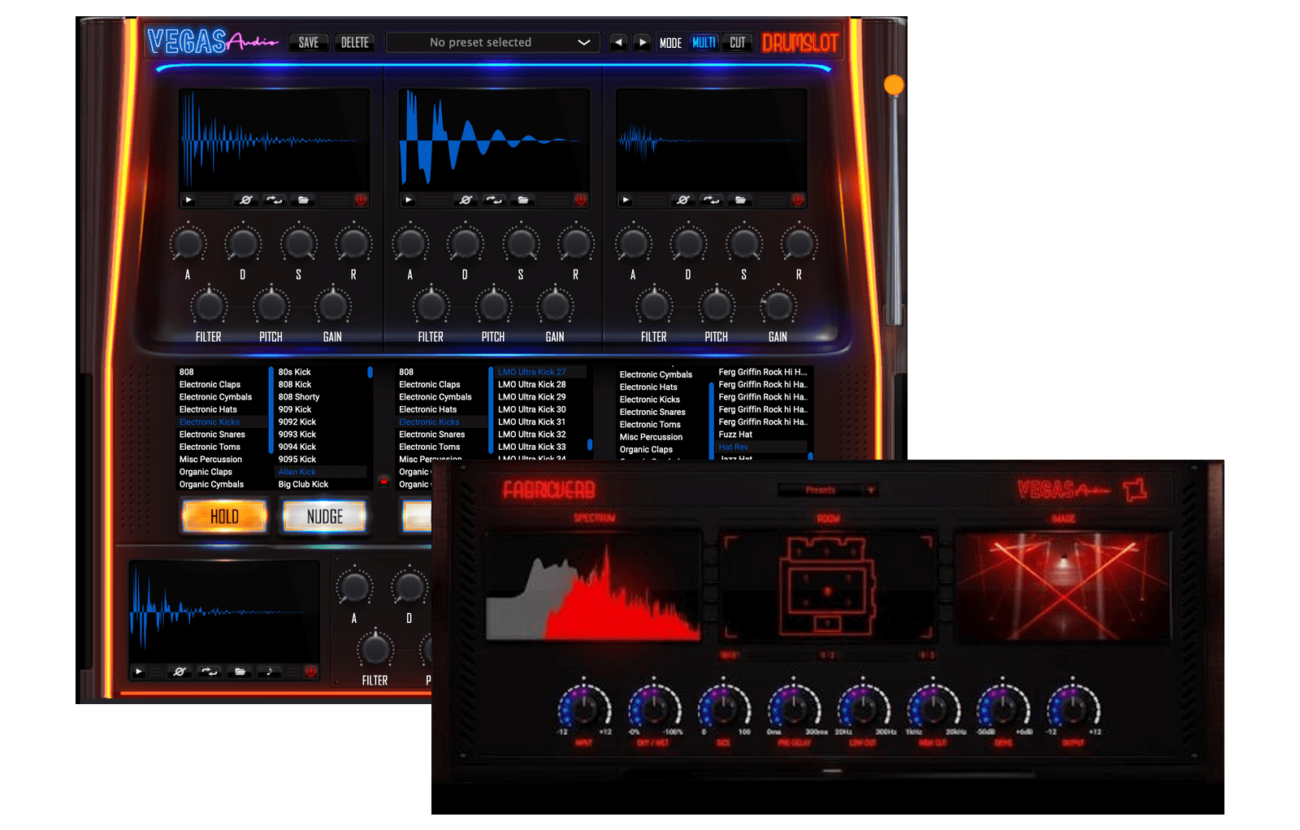Click the FabricVerb logo icon at top right
Screen dimensions: 1300x830
[1133, 490]
